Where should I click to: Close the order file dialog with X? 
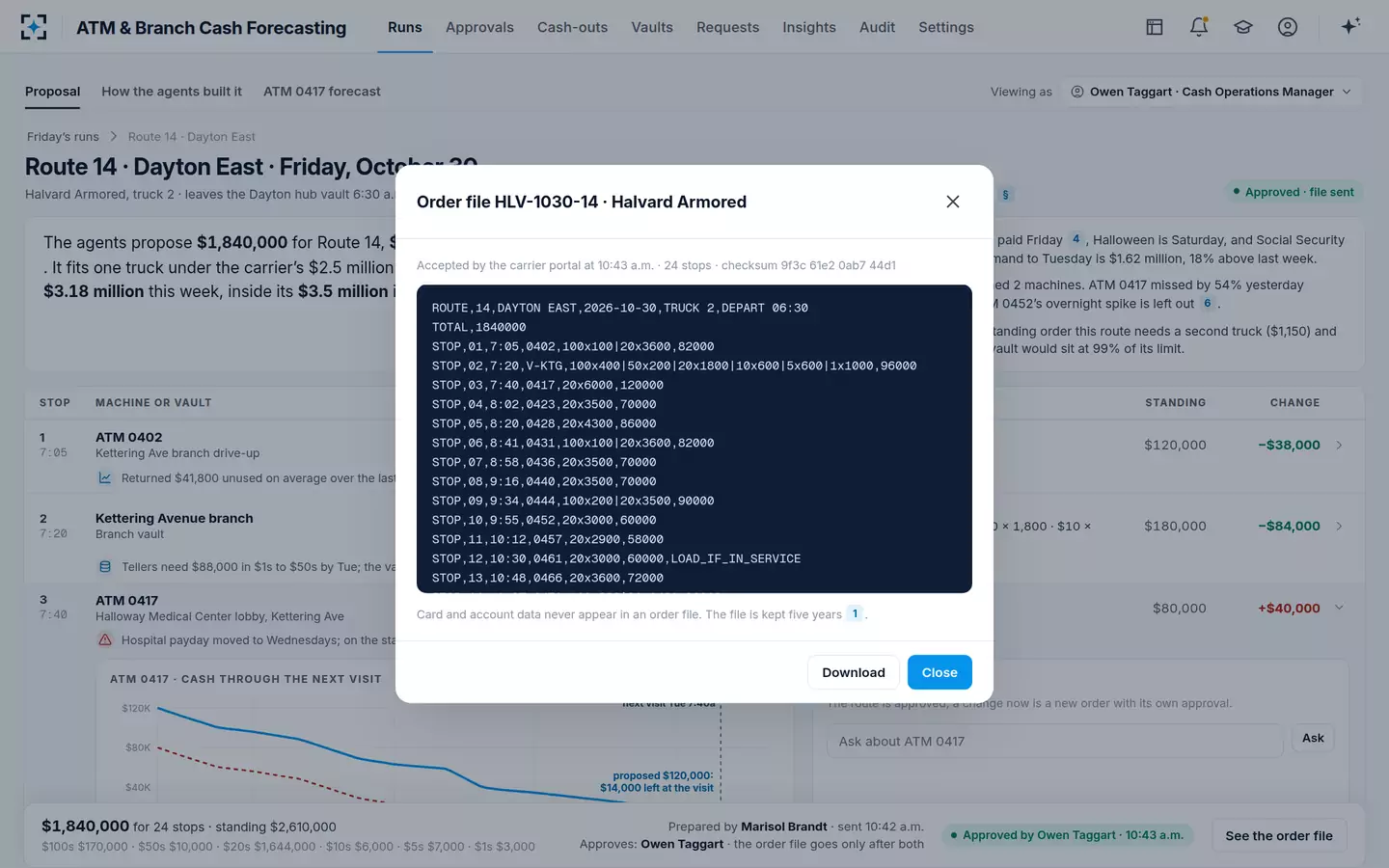(953, 202)
